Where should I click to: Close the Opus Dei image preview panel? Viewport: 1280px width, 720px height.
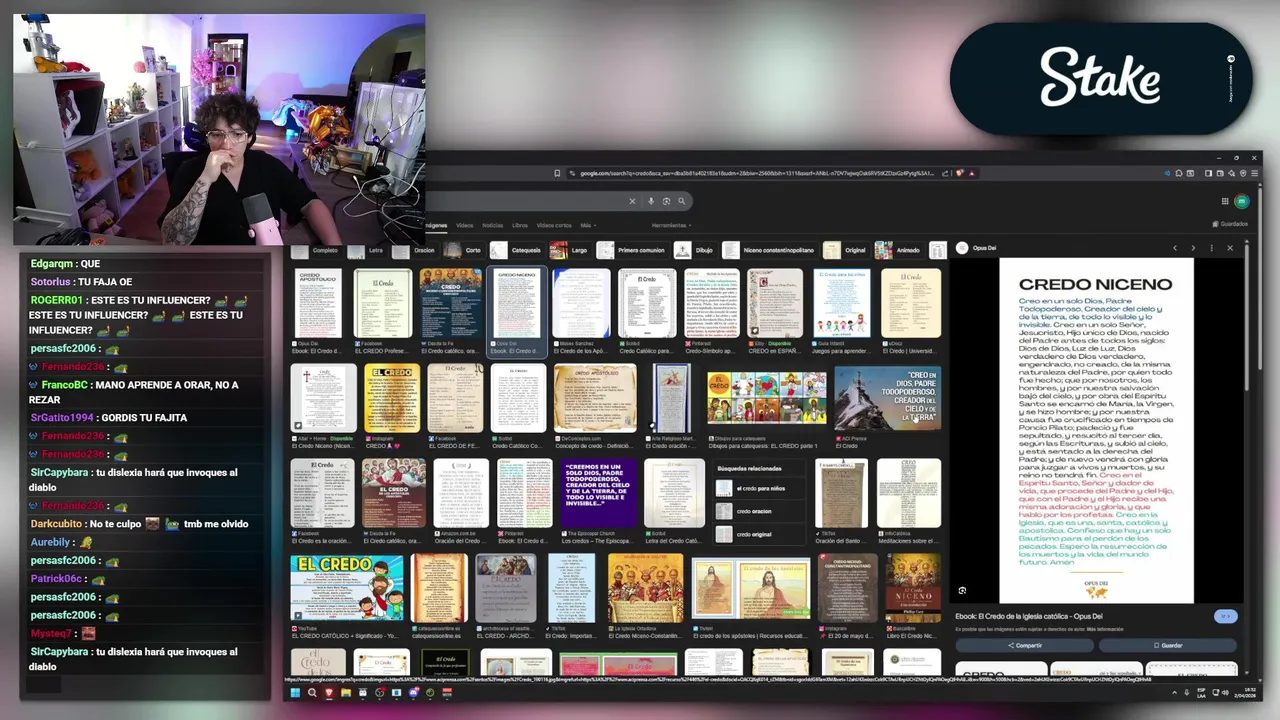[x=1230, y=248]
